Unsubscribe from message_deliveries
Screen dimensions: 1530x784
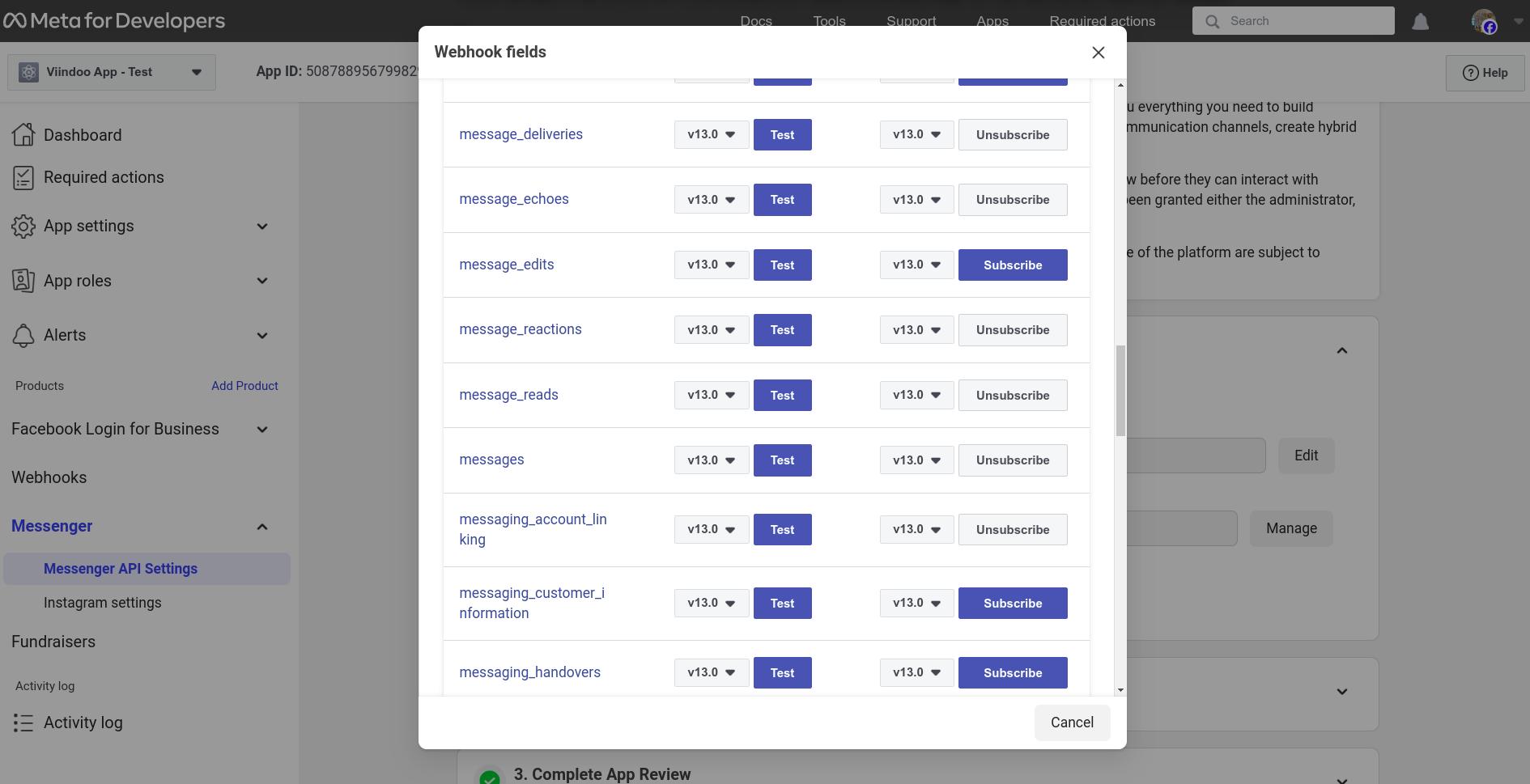tap(1013, 134)
